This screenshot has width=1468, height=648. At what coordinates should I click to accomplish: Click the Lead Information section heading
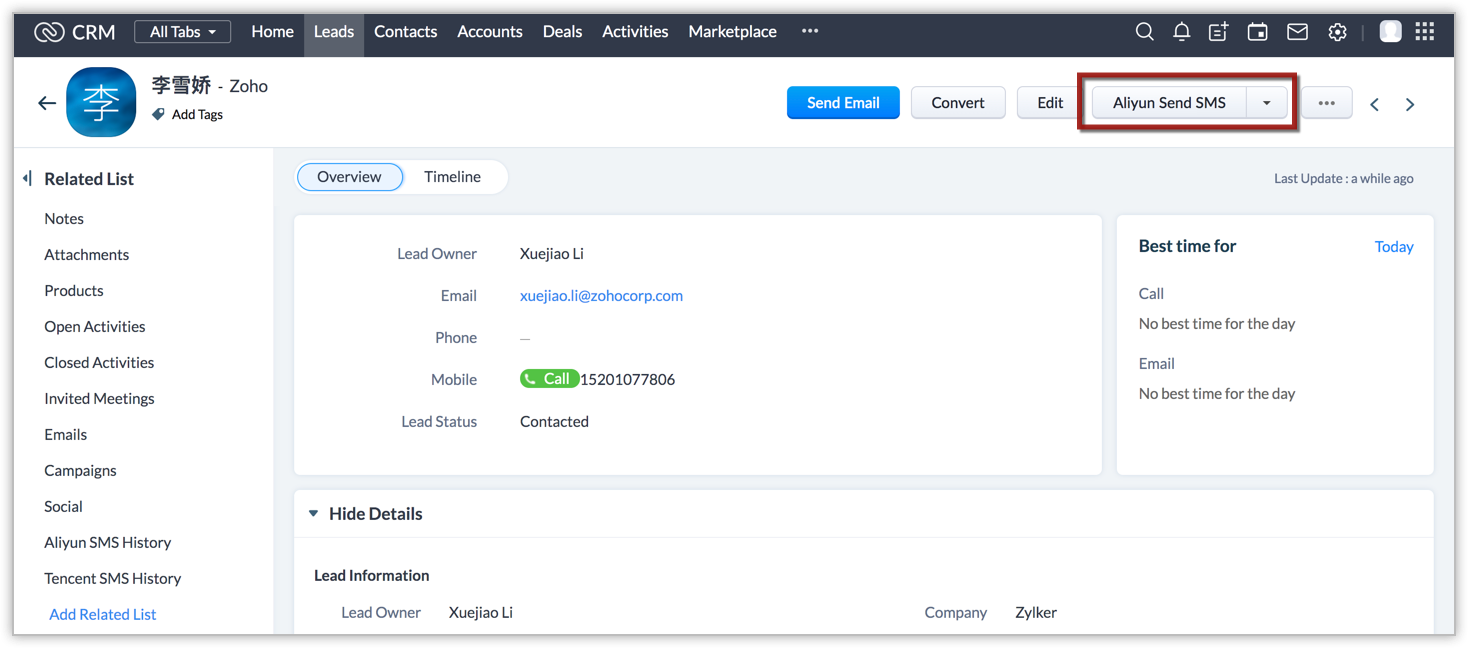[372, 576]
